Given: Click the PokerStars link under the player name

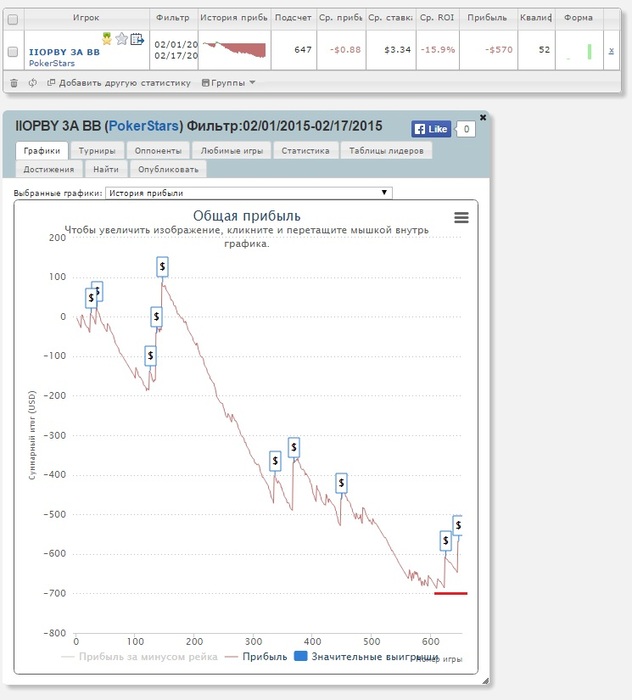Looking at the screenshot, I should click(52, 63).
